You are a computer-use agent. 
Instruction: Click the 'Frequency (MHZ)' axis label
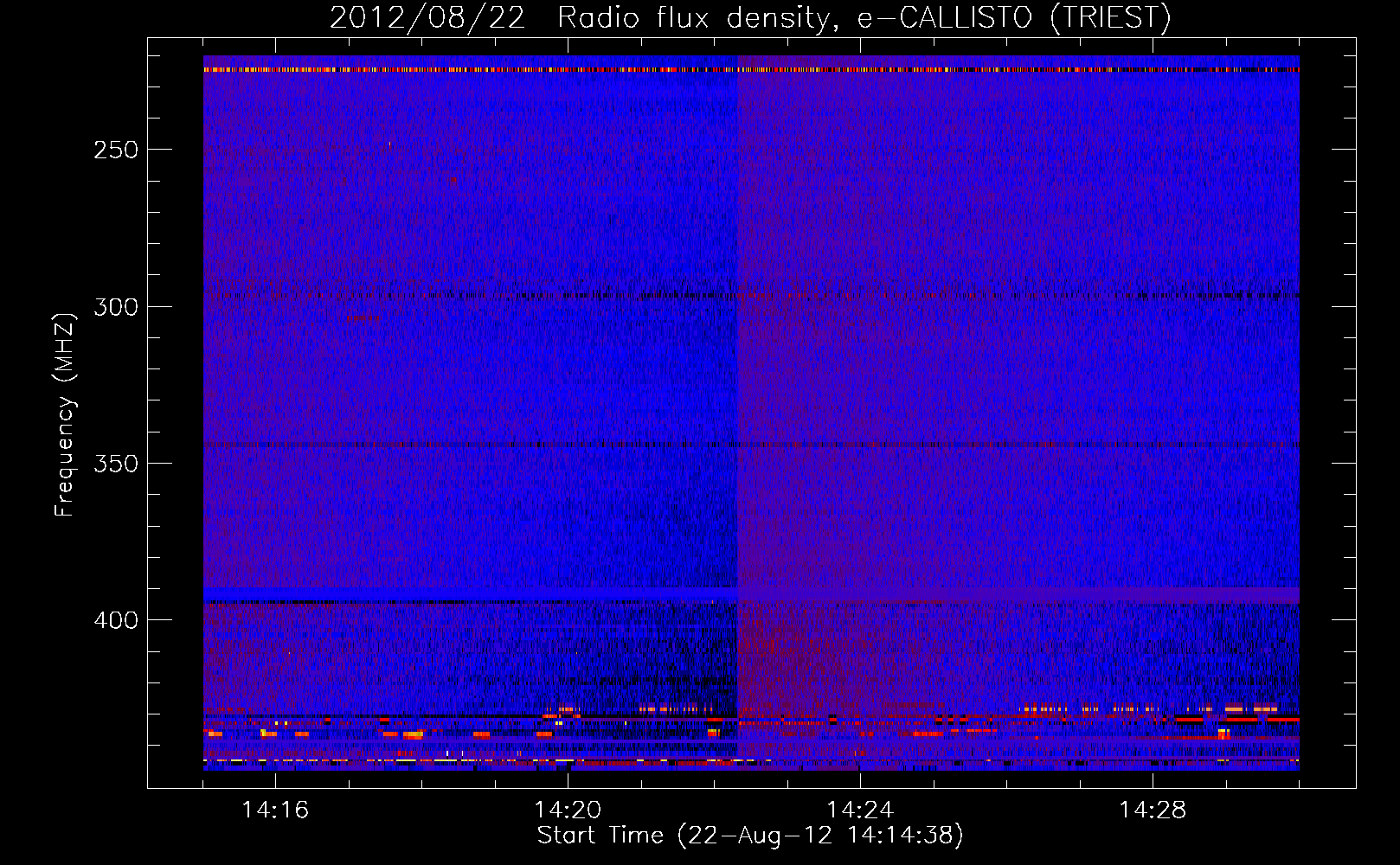click(65, 414)
